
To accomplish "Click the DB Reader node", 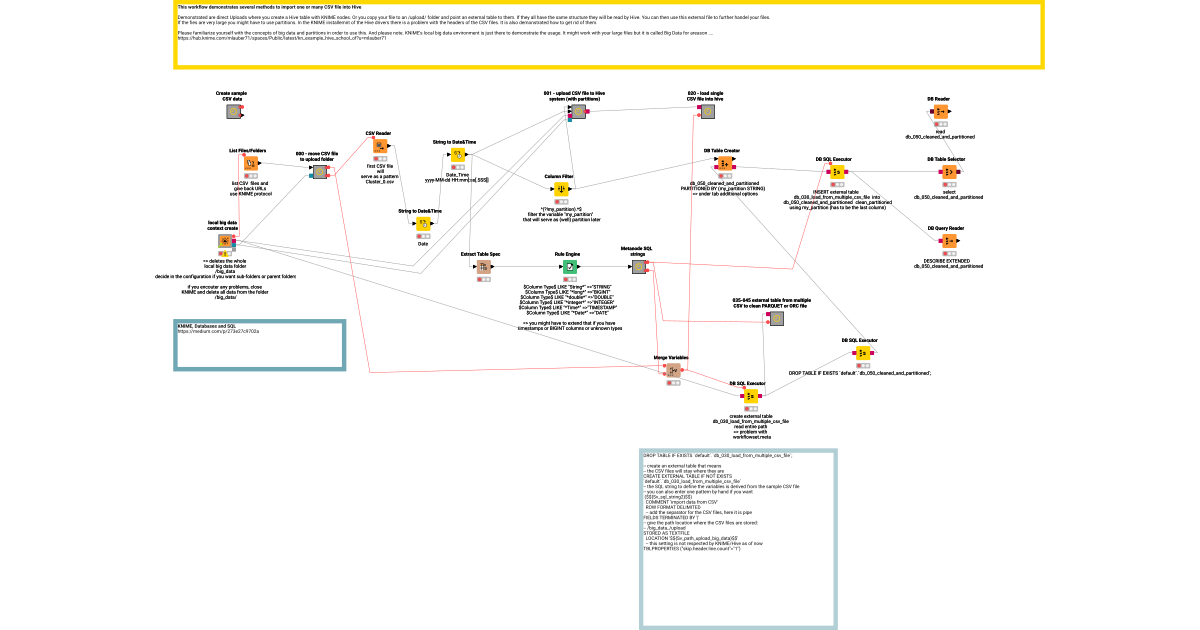I will [940, 112].
